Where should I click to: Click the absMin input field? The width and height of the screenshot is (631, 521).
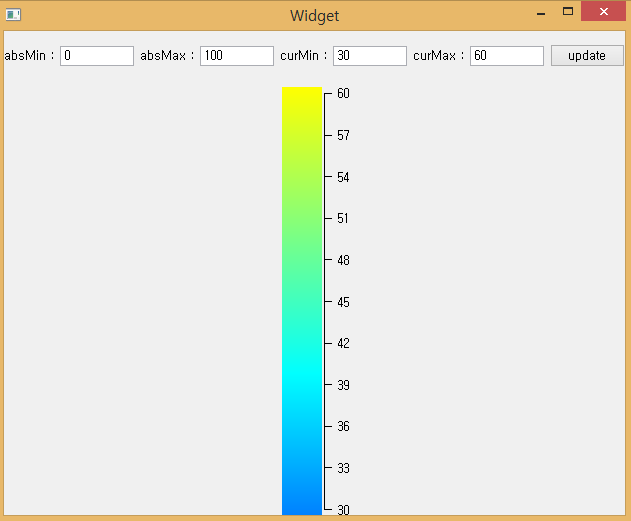(97, 56)
